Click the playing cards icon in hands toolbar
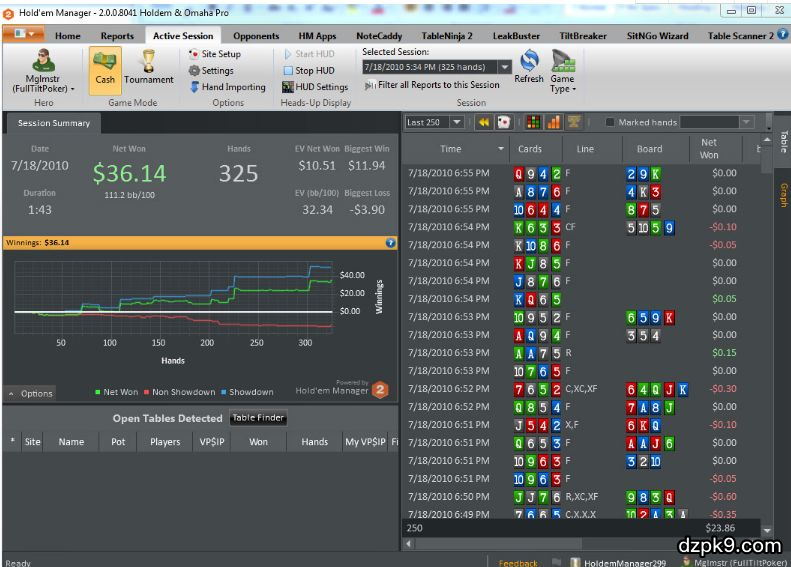The width and height of the screenshot is (791, 567). tap(505, 122)
